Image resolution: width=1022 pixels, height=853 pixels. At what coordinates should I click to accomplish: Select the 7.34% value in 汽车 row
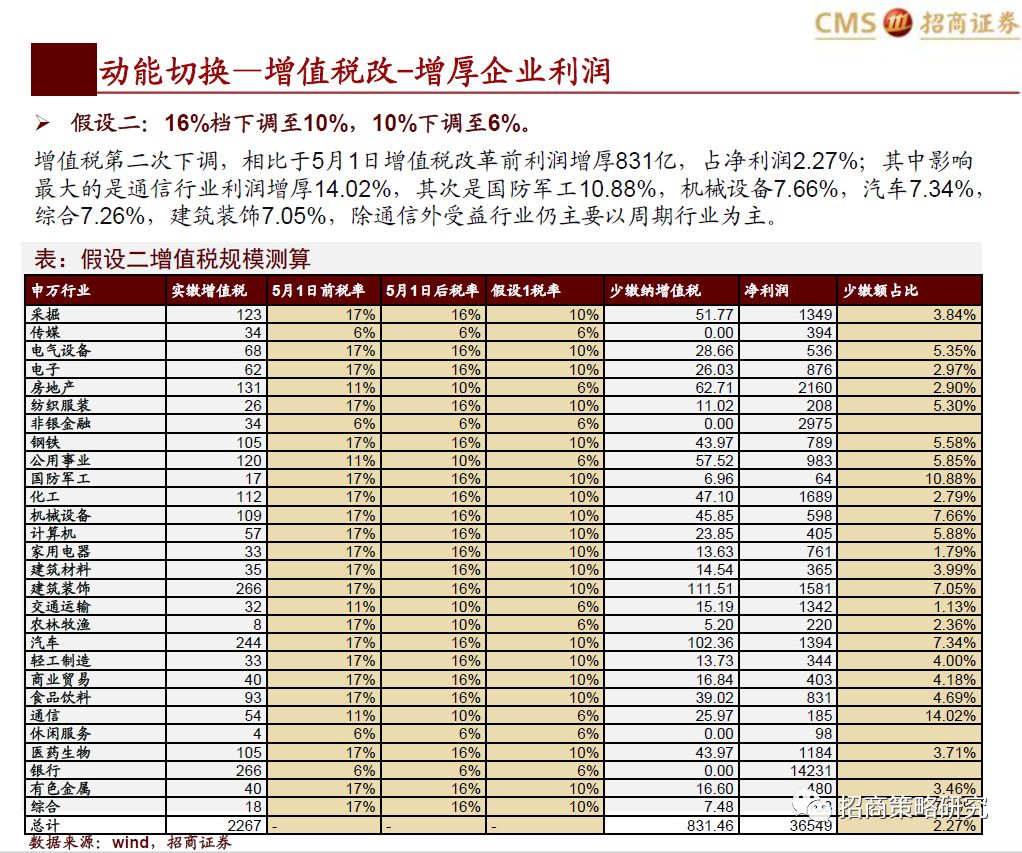pyautogui.click(x=954, y=643)
